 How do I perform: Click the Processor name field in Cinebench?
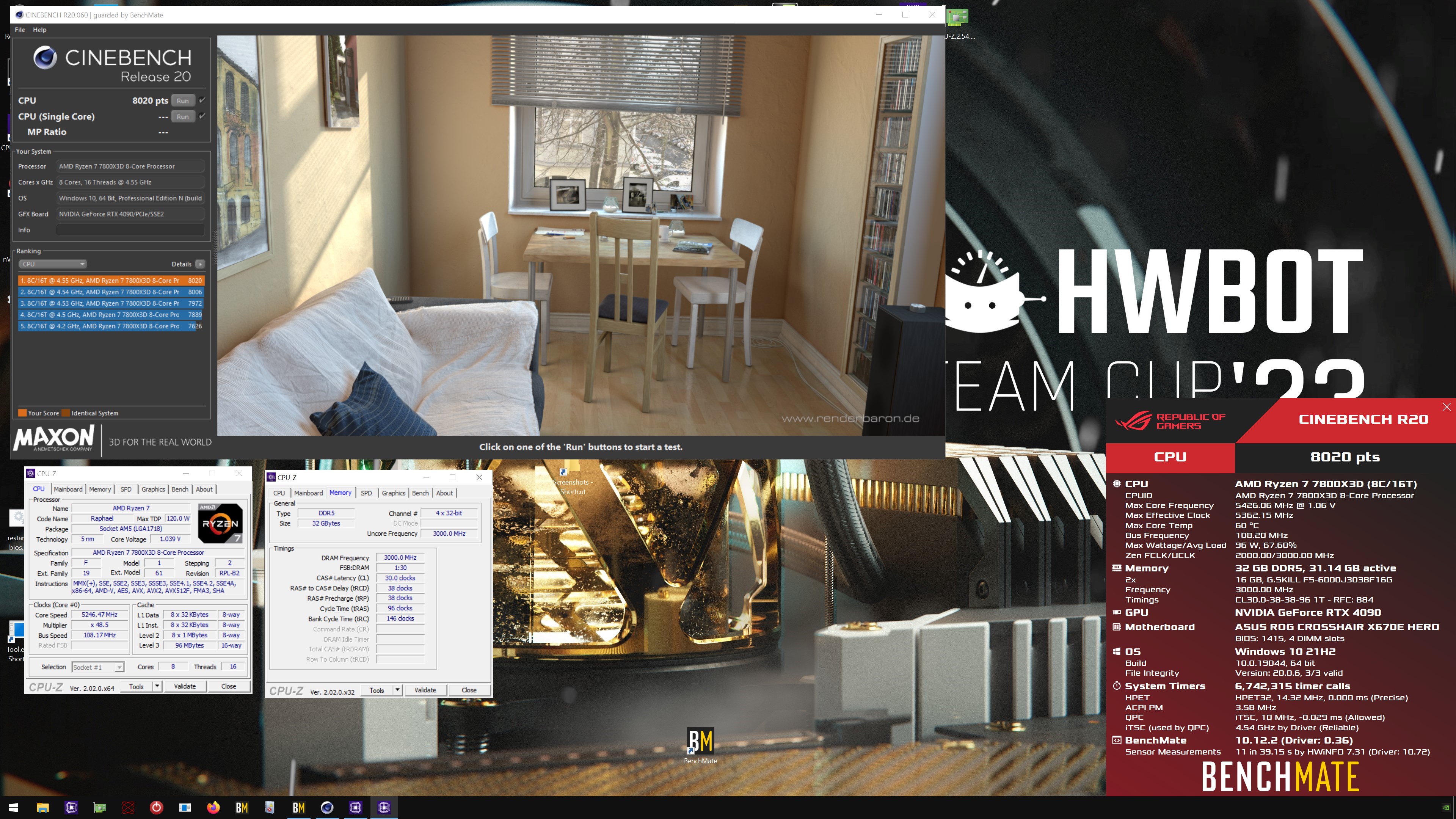(130, 166)
